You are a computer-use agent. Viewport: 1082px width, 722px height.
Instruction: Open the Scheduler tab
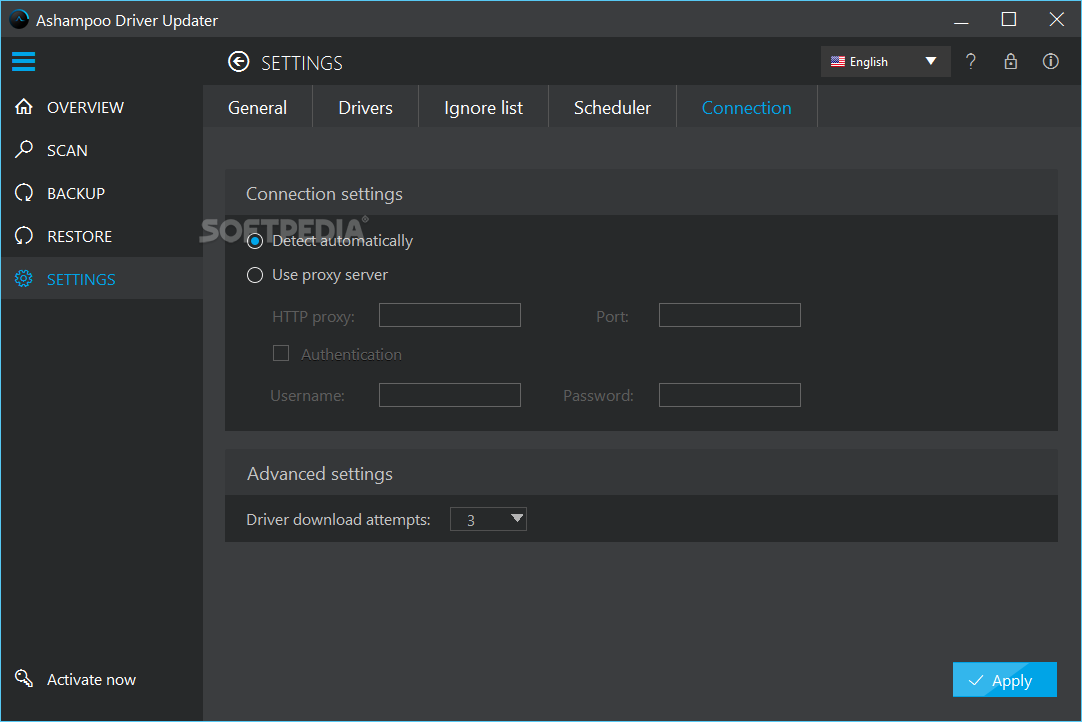(x=612, y=107)
